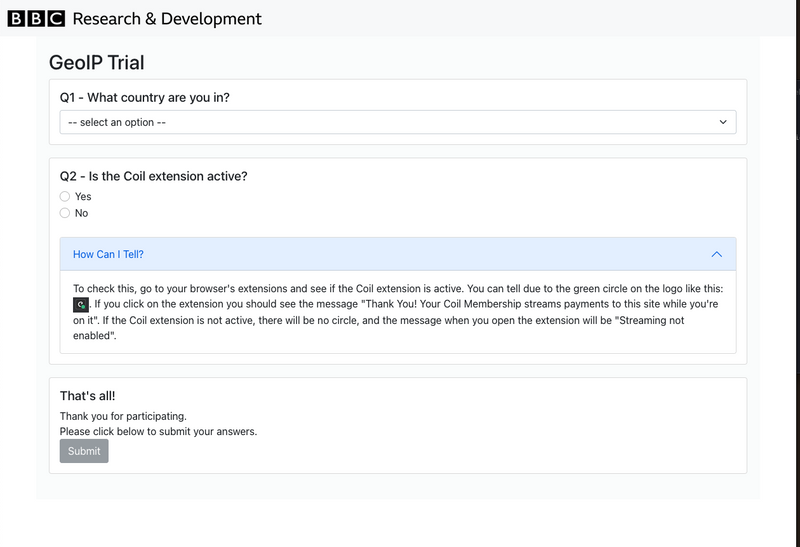Collapse the How Can I Tell chevron
Screen dimensions: 800x547
pyautogui.click(x=716, y=254)
